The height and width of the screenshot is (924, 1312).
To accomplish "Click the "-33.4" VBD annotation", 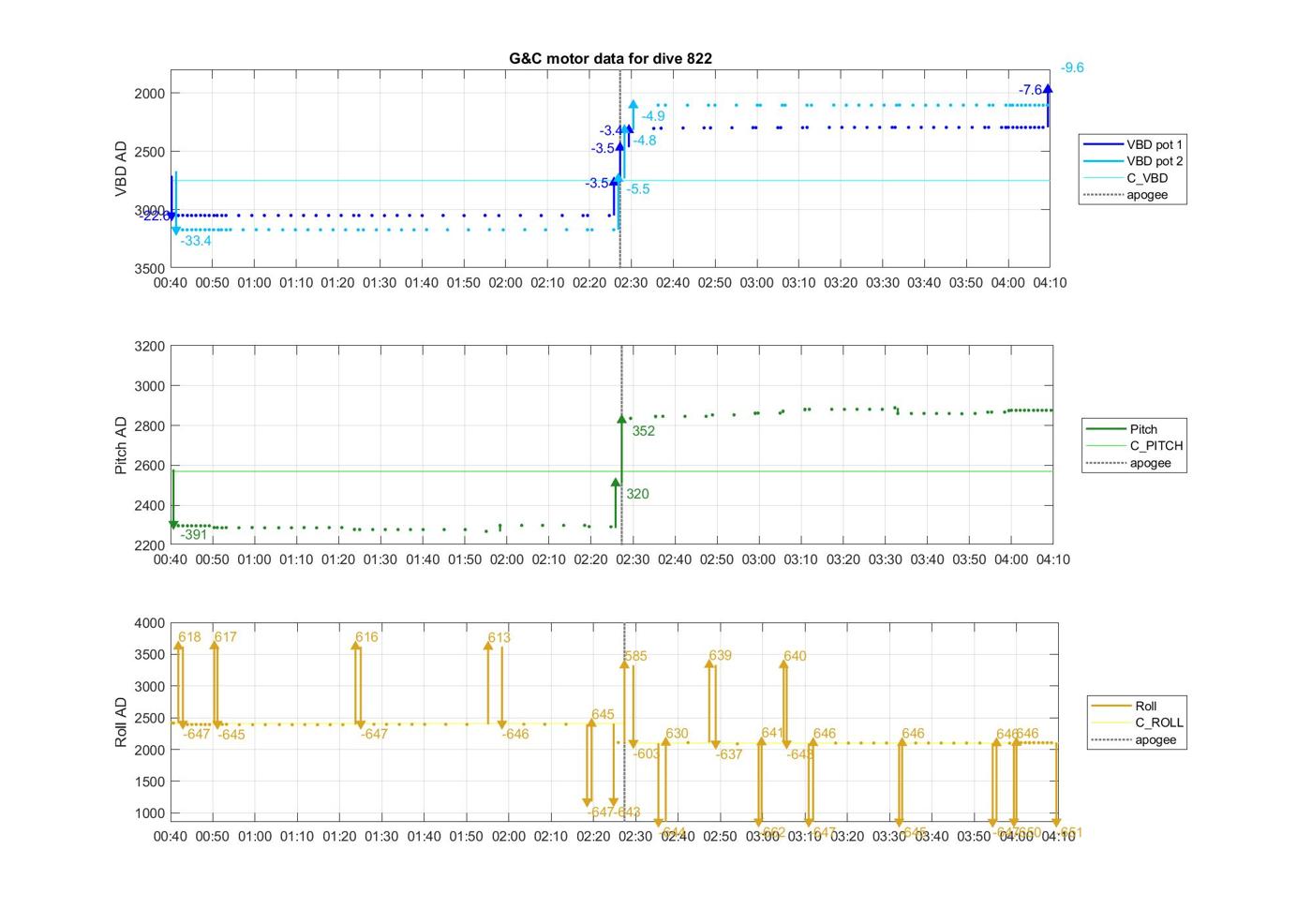I will coord(196,241).
